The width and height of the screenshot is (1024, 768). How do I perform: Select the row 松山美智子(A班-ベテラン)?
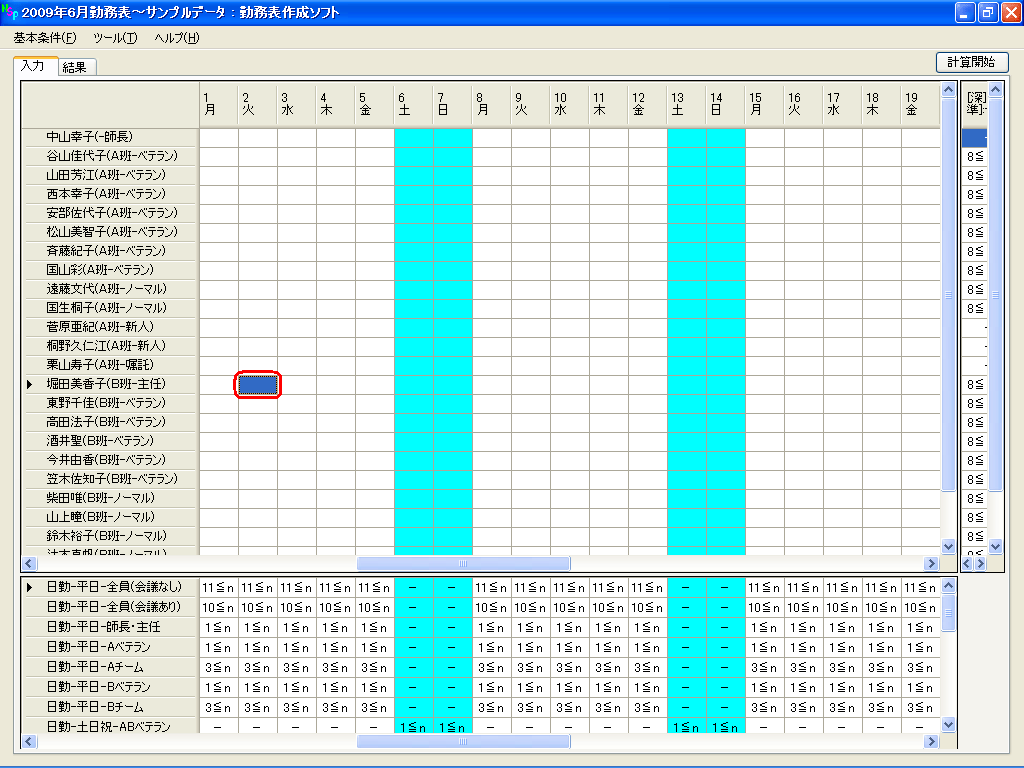[x=110, y=232]
